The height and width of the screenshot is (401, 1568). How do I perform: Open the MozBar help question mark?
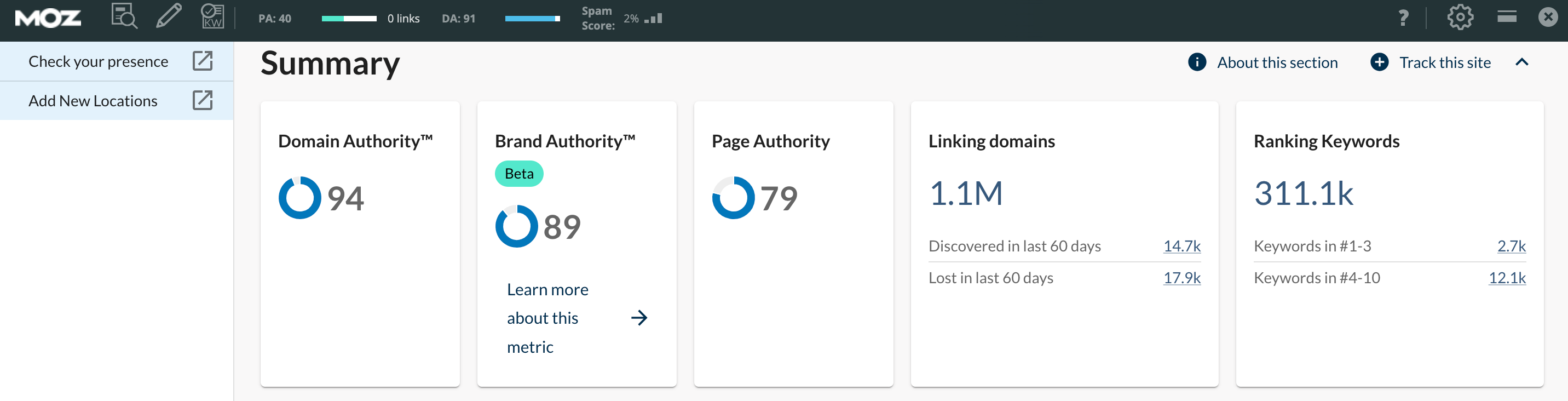click(1403, 18)
